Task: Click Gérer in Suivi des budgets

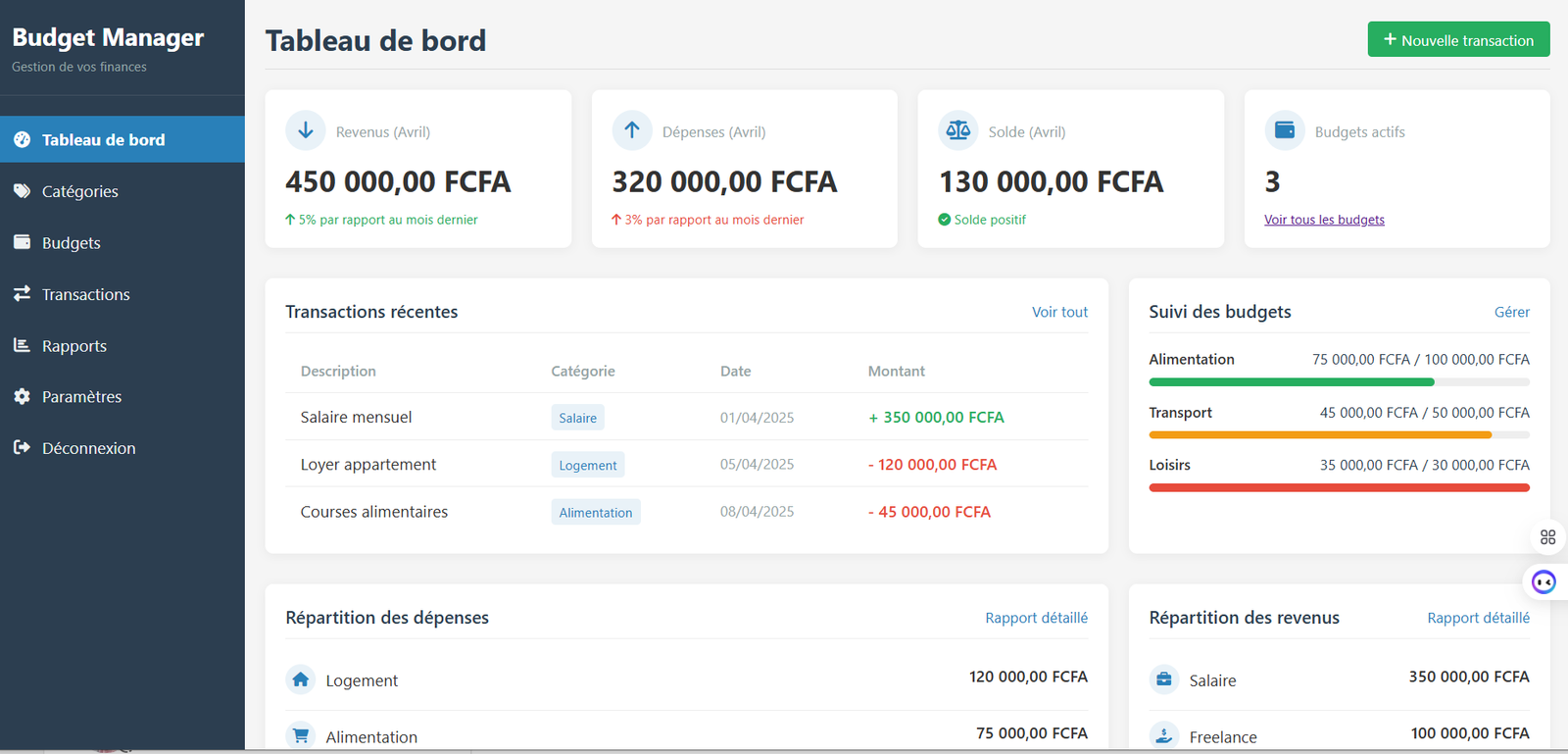Action: [x=1511, y=312]
